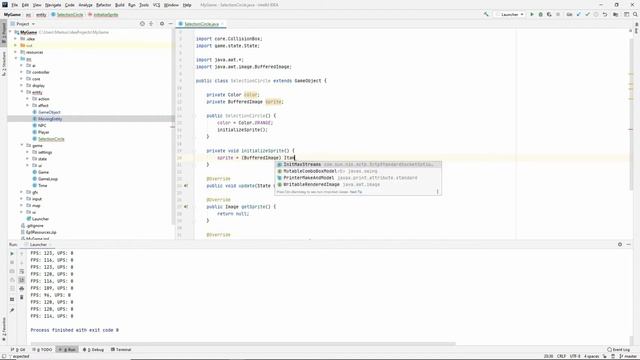Toggle tool window bars icon in status bar corner
Viewport: 640px width, 360px height.
(3, 356)
